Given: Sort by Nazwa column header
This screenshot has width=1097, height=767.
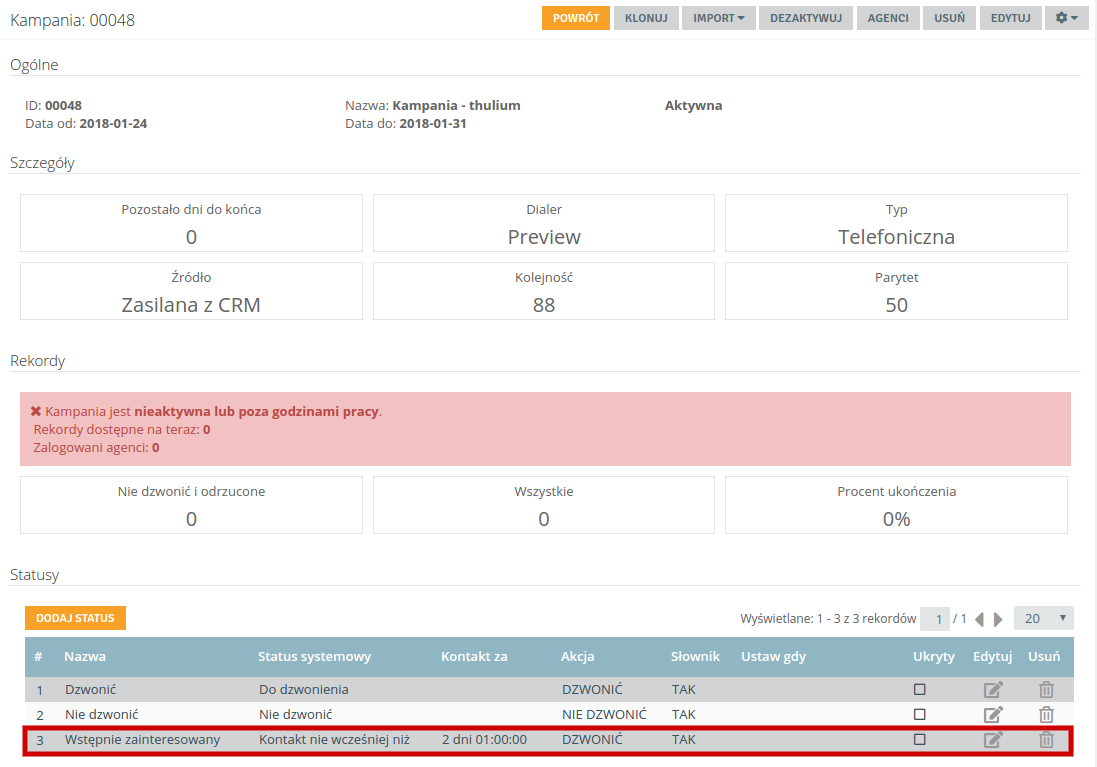Looking at the screenshot, I should pyautogui.click(x=85, y=656).
